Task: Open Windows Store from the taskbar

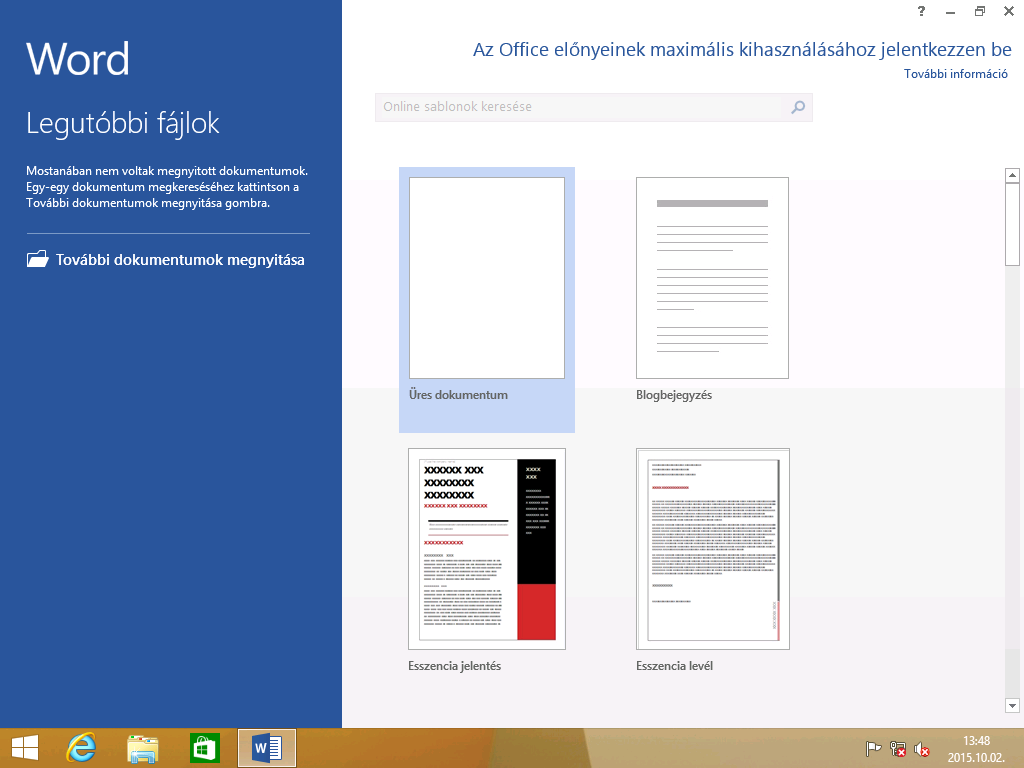Action: pos(204,748)
